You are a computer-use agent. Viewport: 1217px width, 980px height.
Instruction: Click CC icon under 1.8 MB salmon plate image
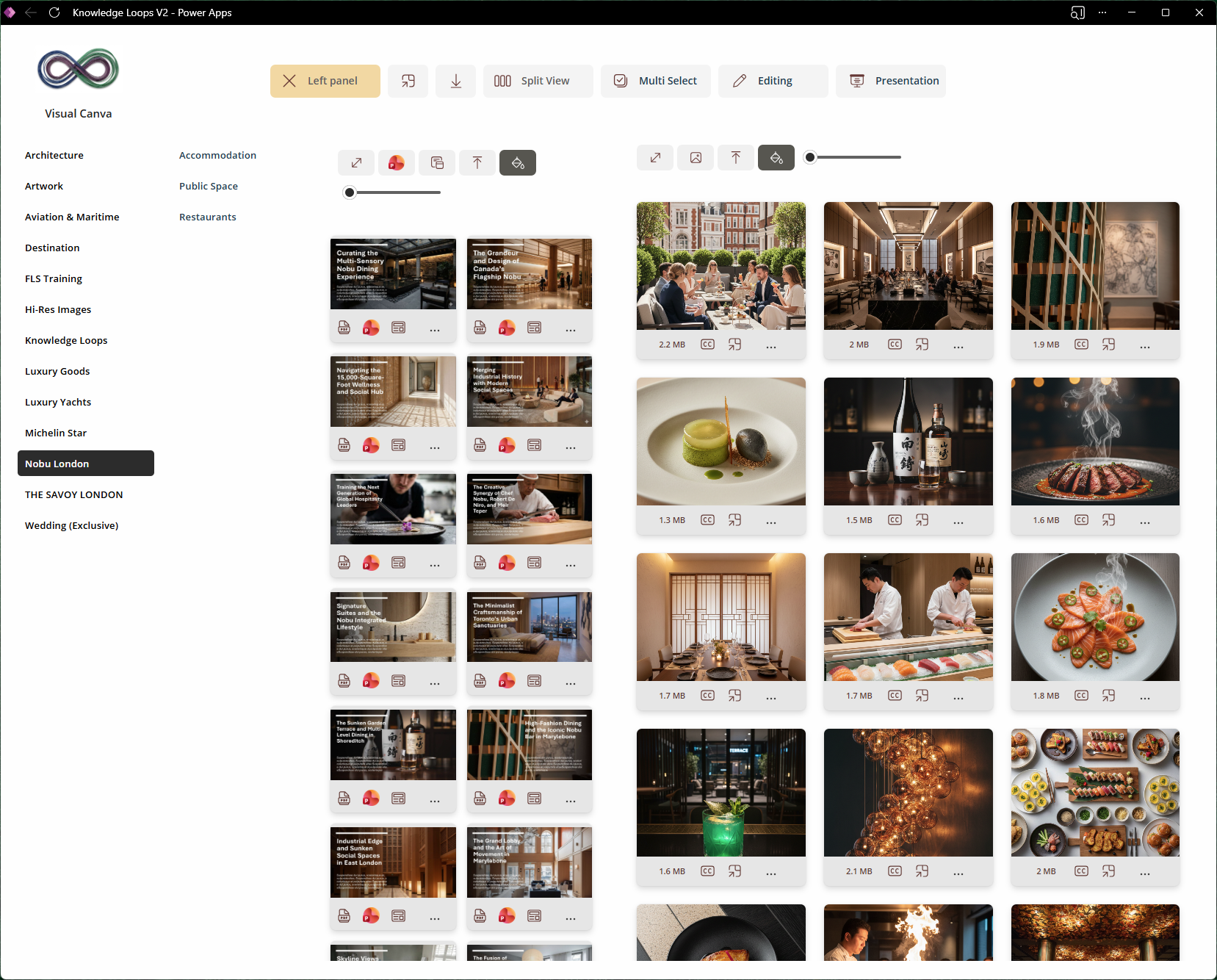1081,696
